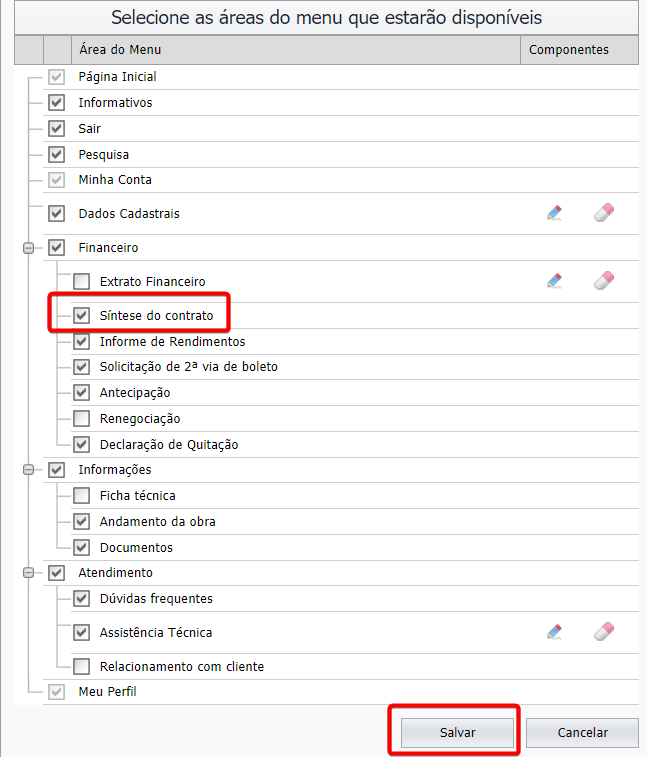Image resolution: width=647 pixels, height=757 pixels.
Task: Click the Cancelar button
Action: click(x=582, y=732)
